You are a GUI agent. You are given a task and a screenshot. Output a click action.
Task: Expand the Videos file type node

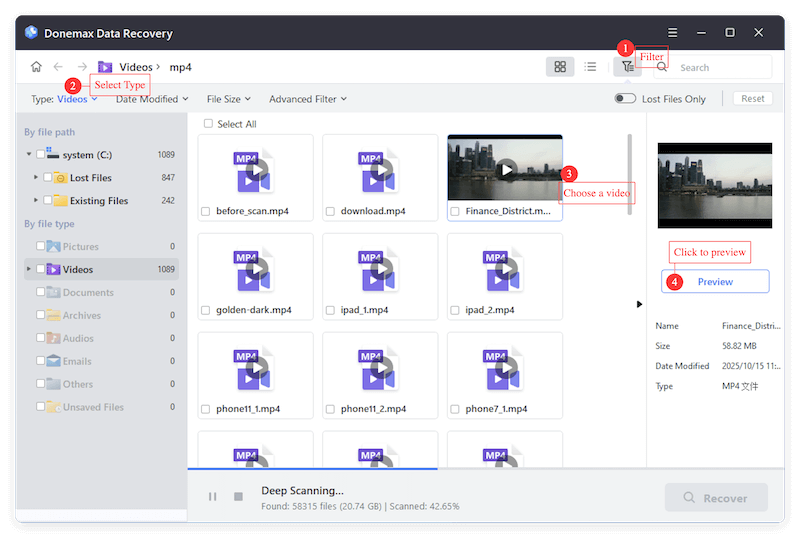point(29,268)
